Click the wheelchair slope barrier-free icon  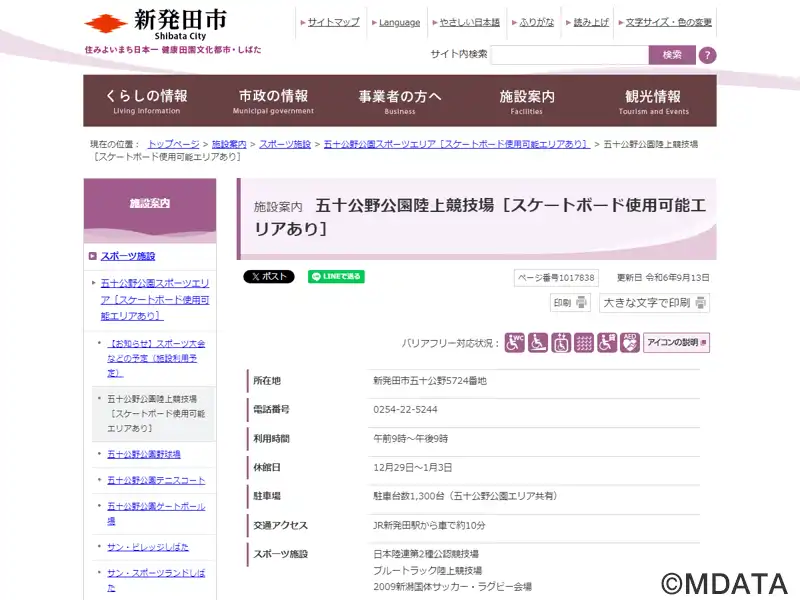click(538, 343)
